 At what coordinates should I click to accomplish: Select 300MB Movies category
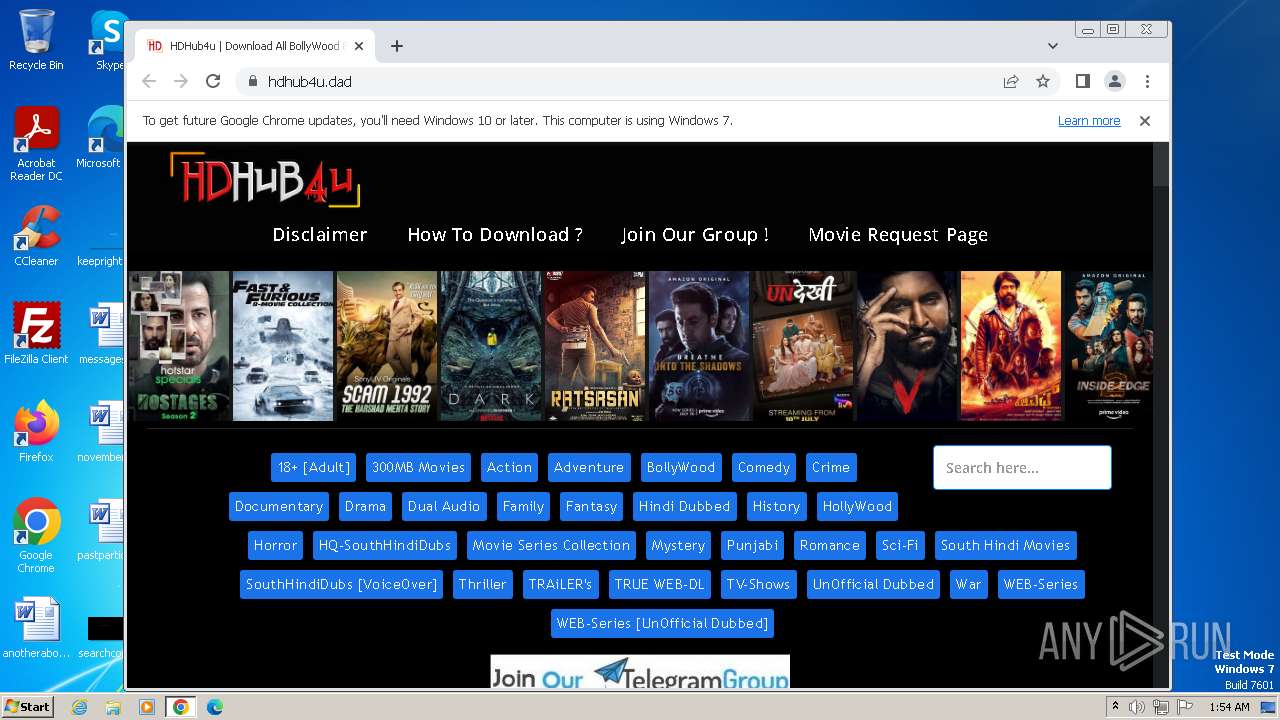coord(418,468)
